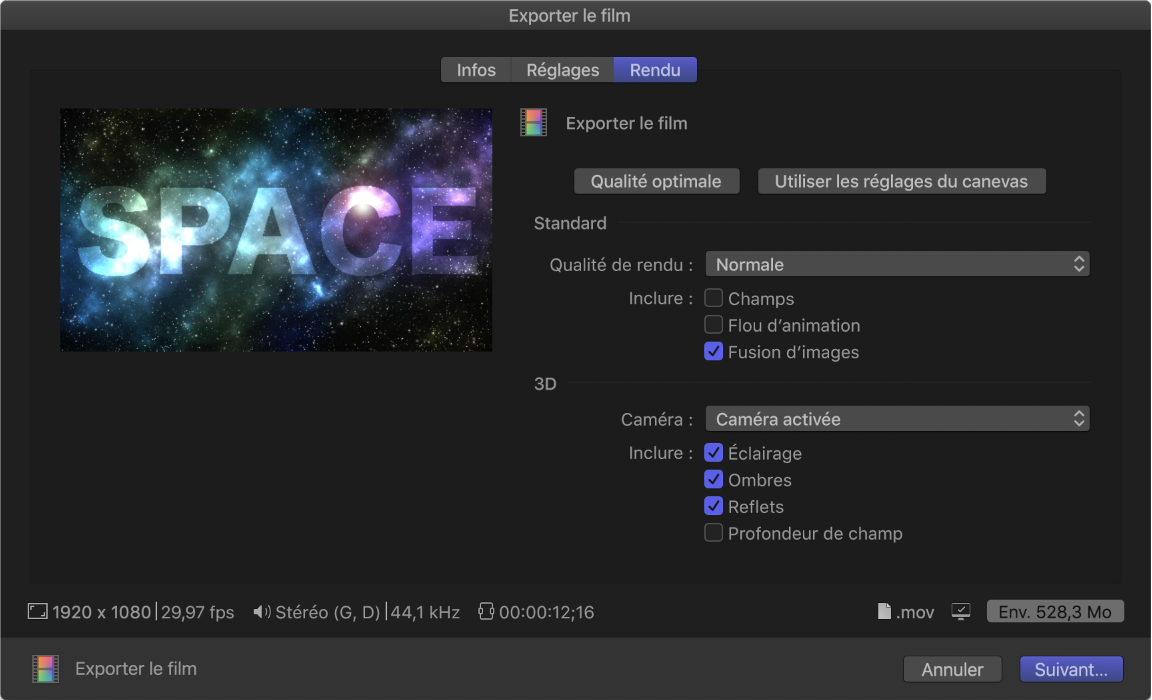Enable the Champs checkbox

click(714, 298)
